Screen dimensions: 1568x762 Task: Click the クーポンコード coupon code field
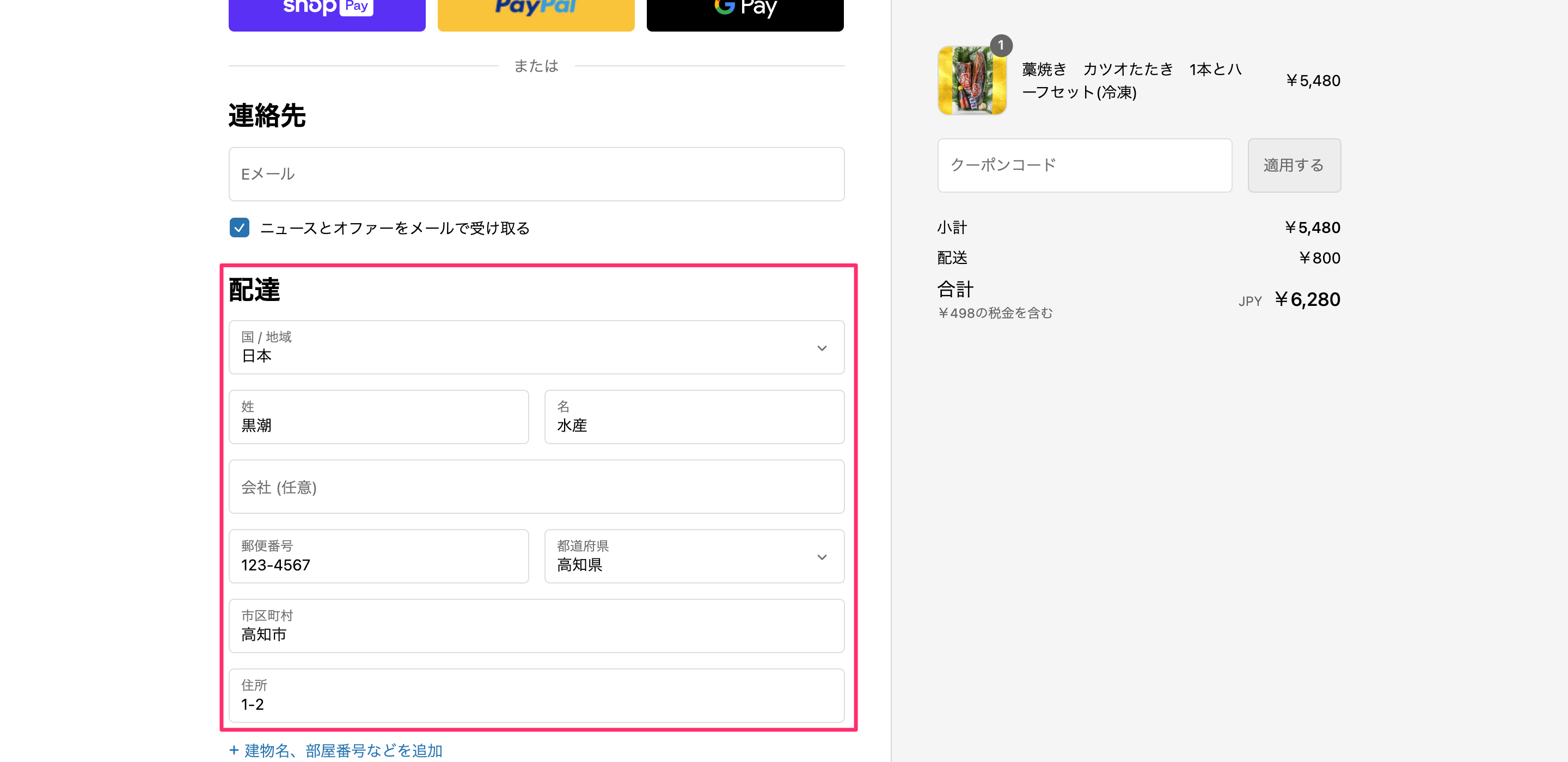(x=1084, y=165)
